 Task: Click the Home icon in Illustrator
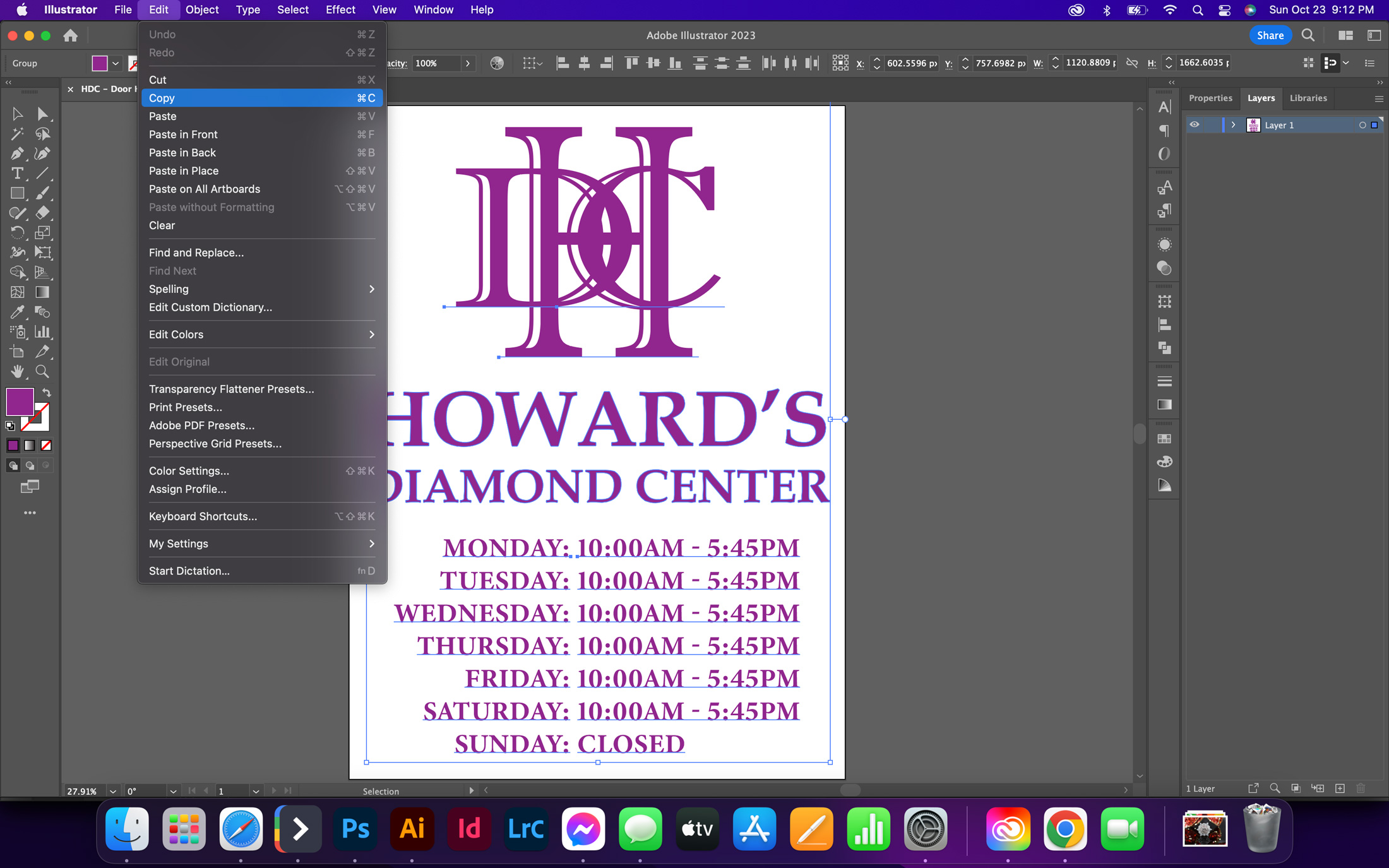(x=71, y=35)
